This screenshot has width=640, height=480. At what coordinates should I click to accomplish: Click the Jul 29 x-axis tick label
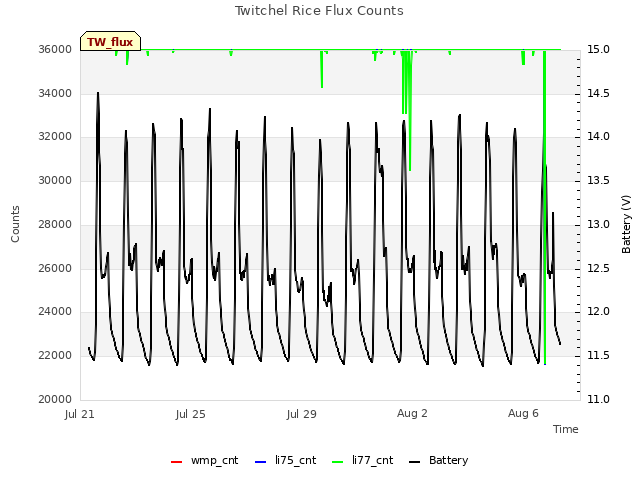302,414
